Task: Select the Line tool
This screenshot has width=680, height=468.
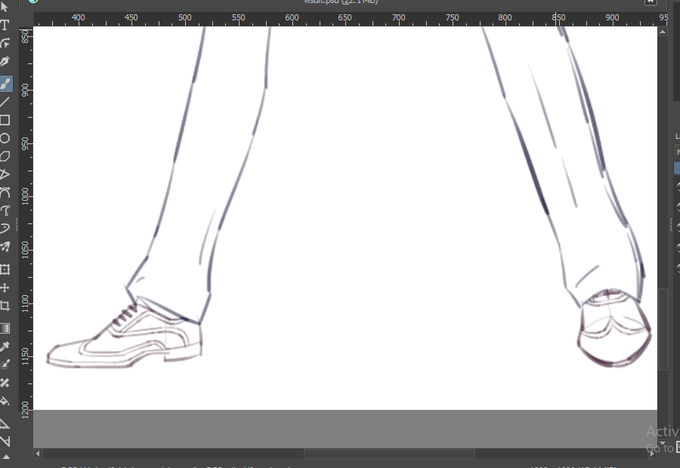Action: (5, 102)
